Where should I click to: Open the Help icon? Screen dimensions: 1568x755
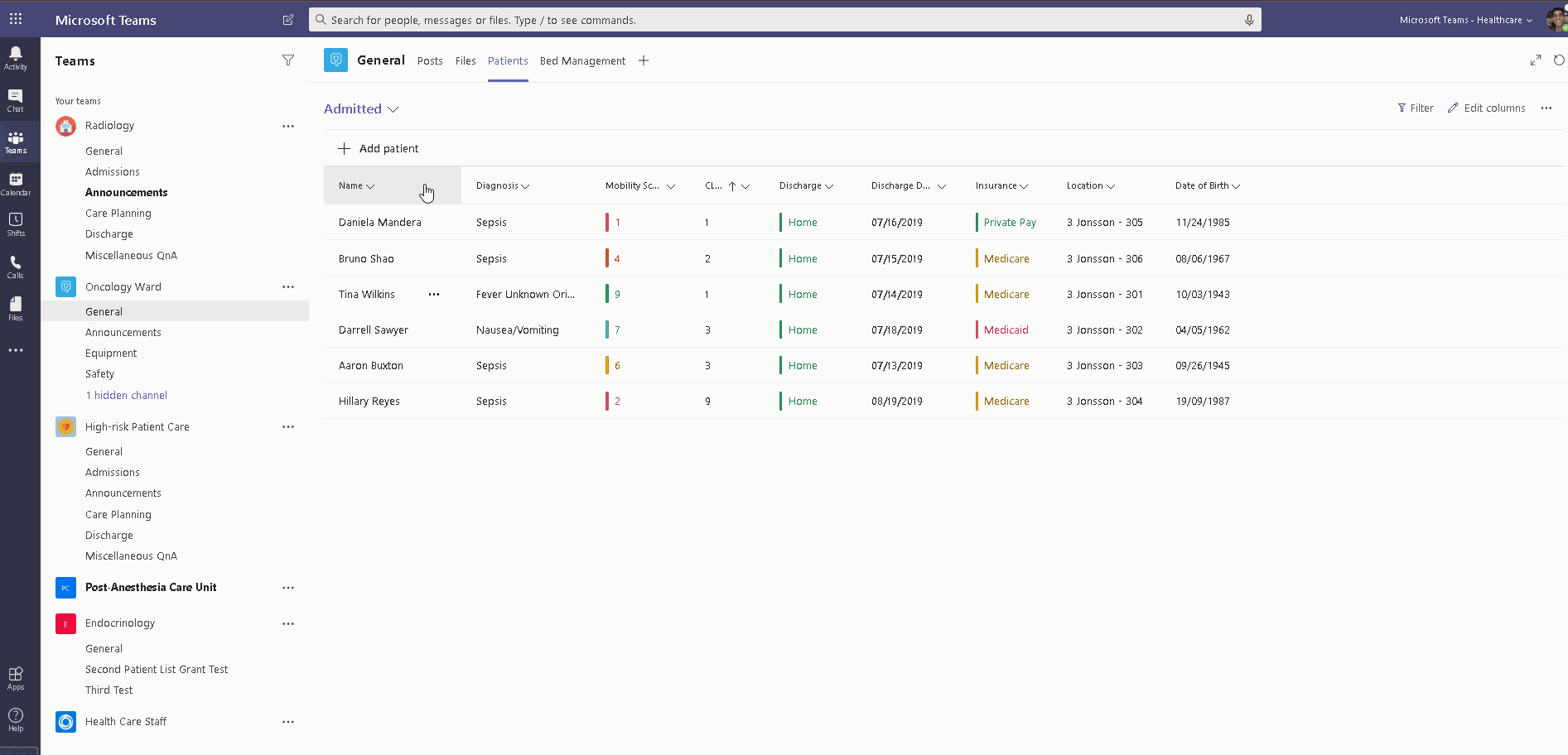(16, 719)
